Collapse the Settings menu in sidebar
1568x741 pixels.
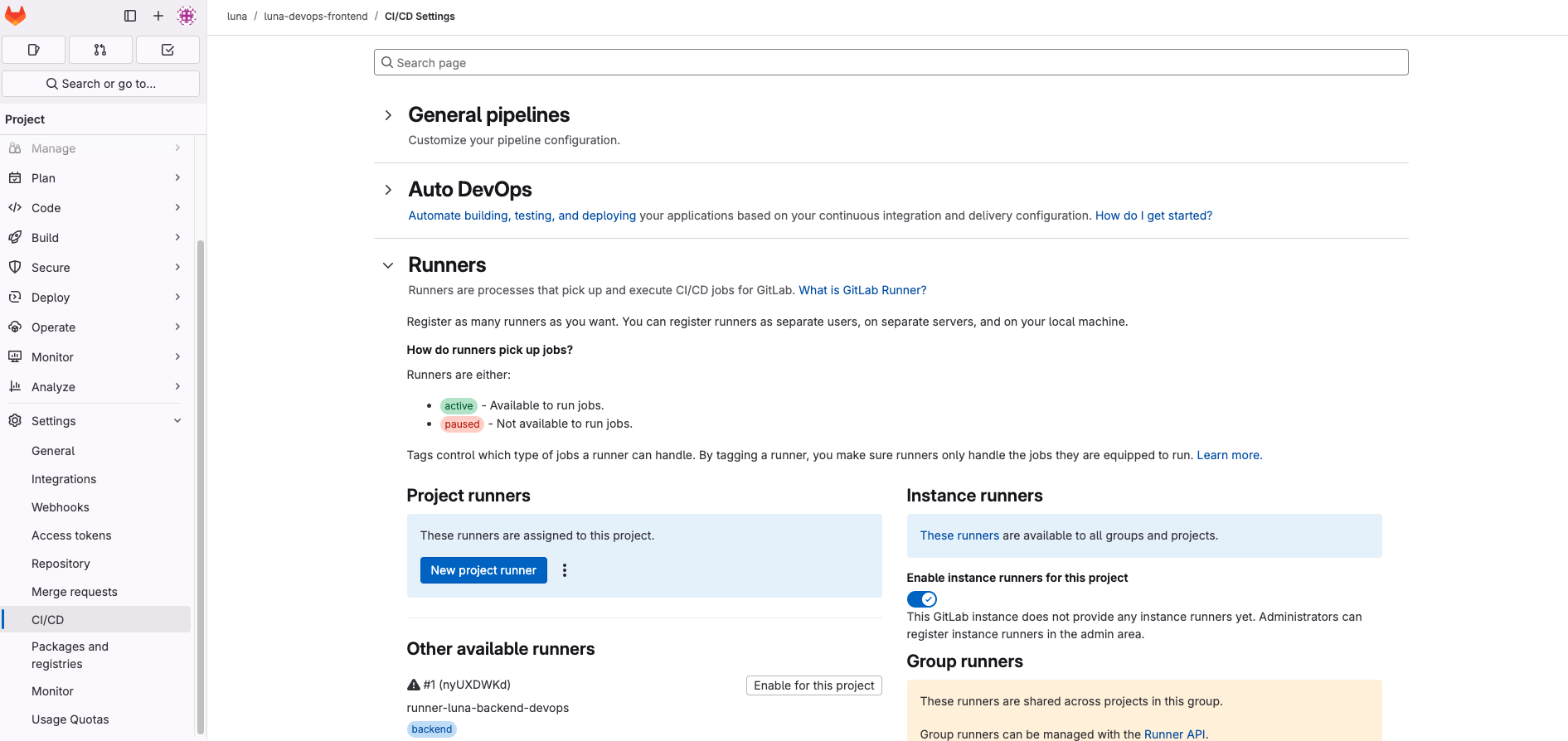177,421
